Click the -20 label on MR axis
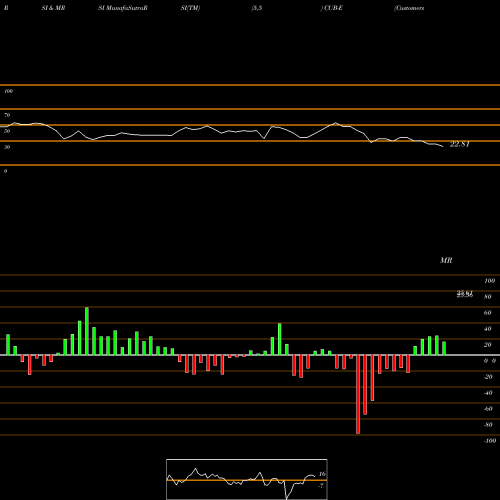This screenshot has height=500, width=500. 488,377
